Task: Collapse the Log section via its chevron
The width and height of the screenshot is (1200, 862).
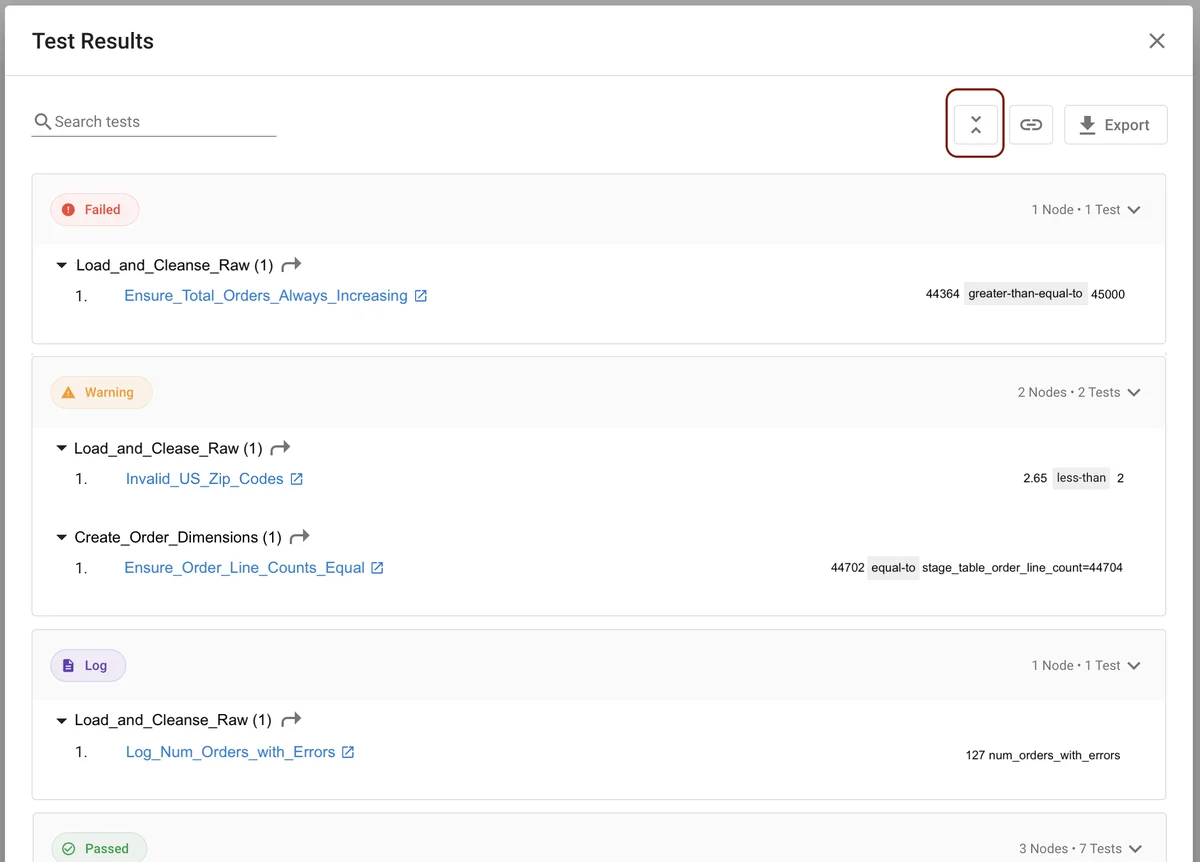Action: (1134, 666)
